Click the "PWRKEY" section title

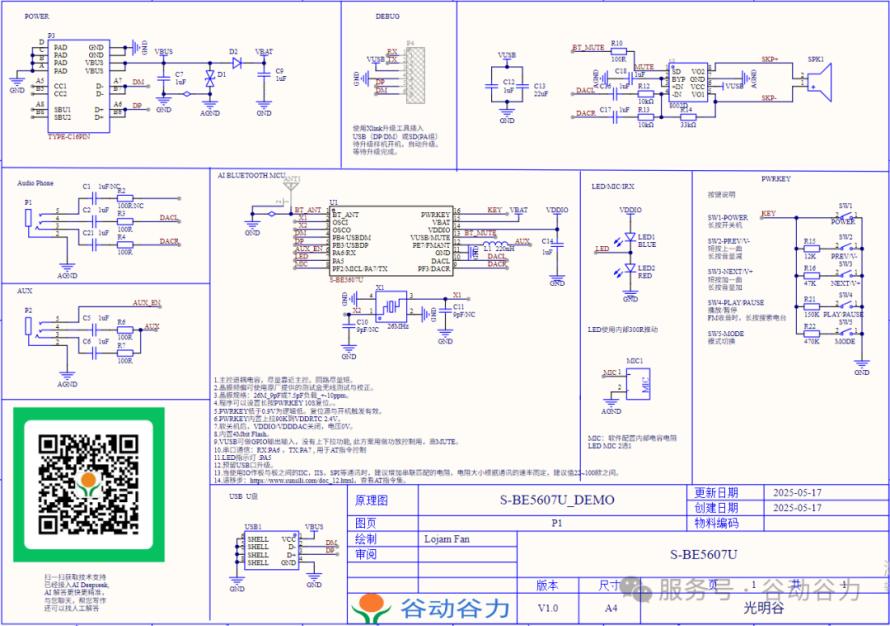click(776, 179)
